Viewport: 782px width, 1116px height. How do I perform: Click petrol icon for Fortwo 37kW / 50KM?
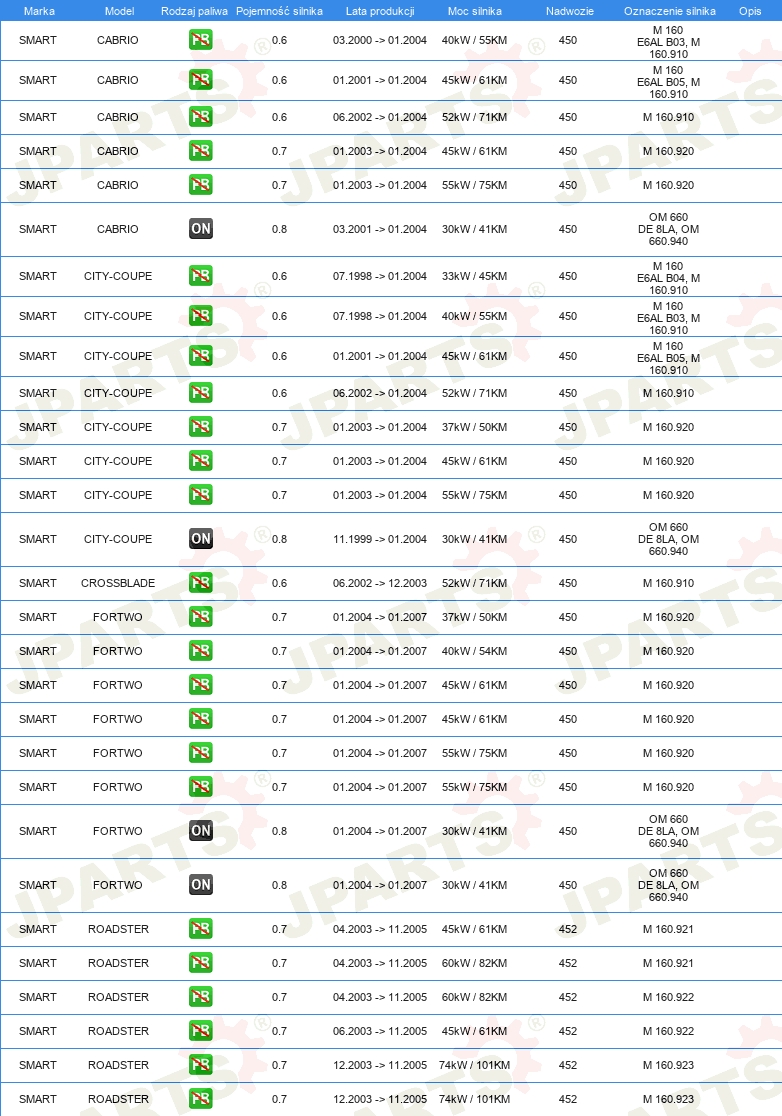[201, 616]
